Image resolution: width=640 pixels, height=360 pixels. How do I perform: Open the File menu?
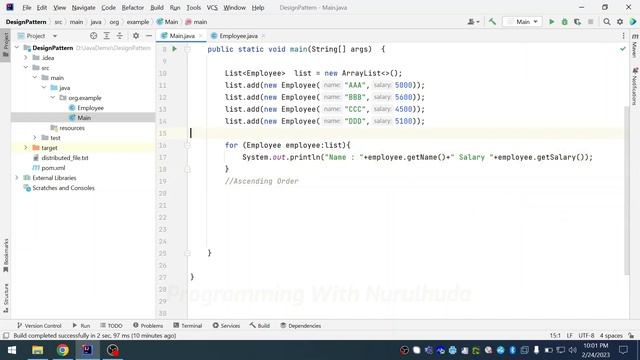click(x=27, y=8)
